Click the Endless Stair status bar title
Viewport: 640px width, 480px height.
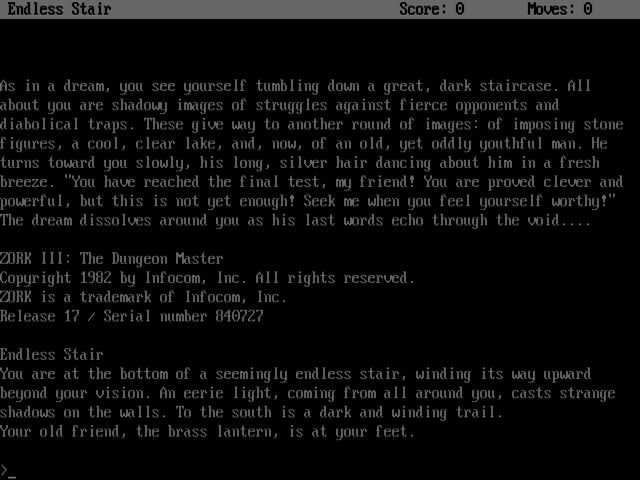(x=59, y=9)
